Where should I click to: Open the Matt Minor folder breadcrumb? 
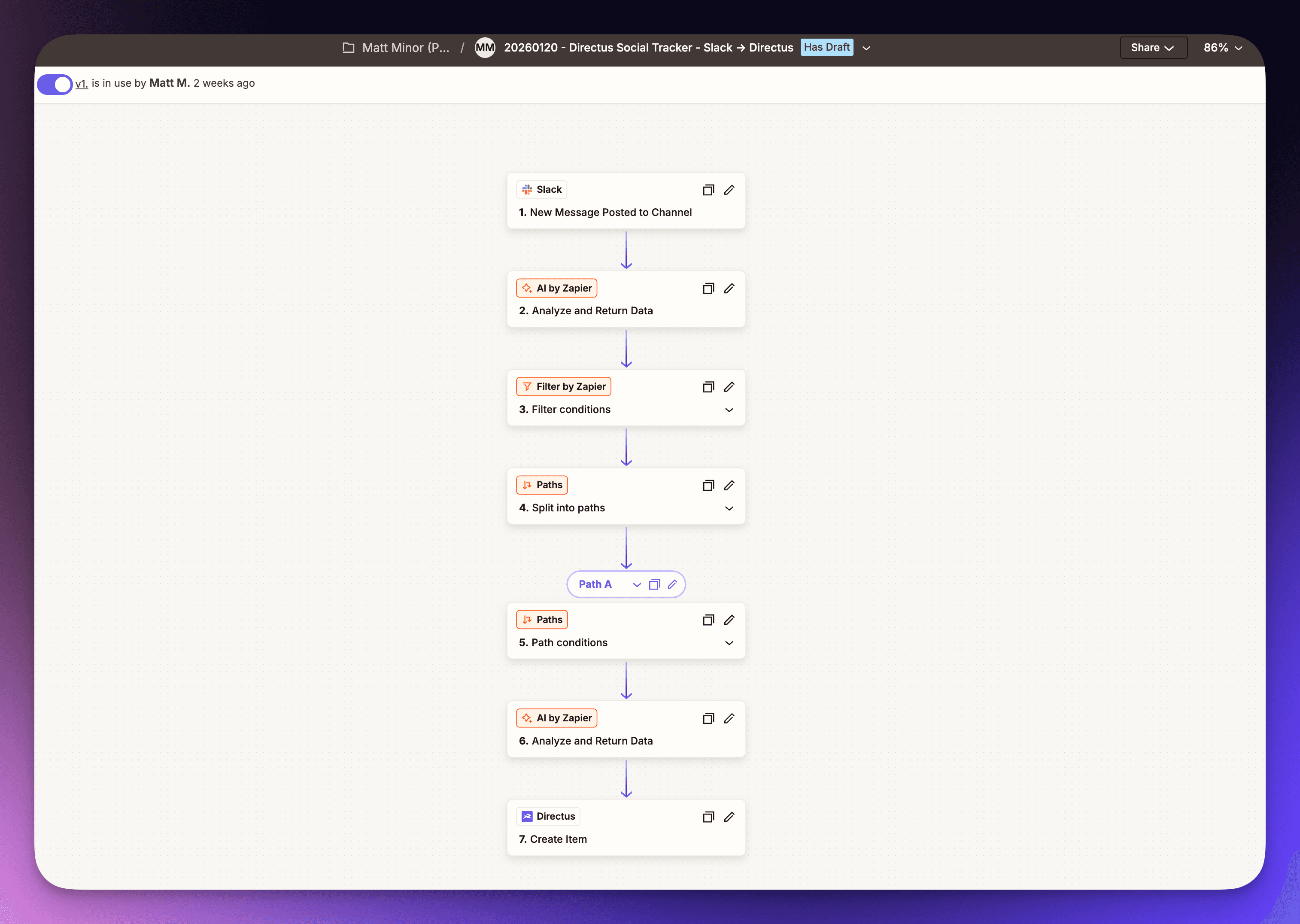(x=406, y=48)
